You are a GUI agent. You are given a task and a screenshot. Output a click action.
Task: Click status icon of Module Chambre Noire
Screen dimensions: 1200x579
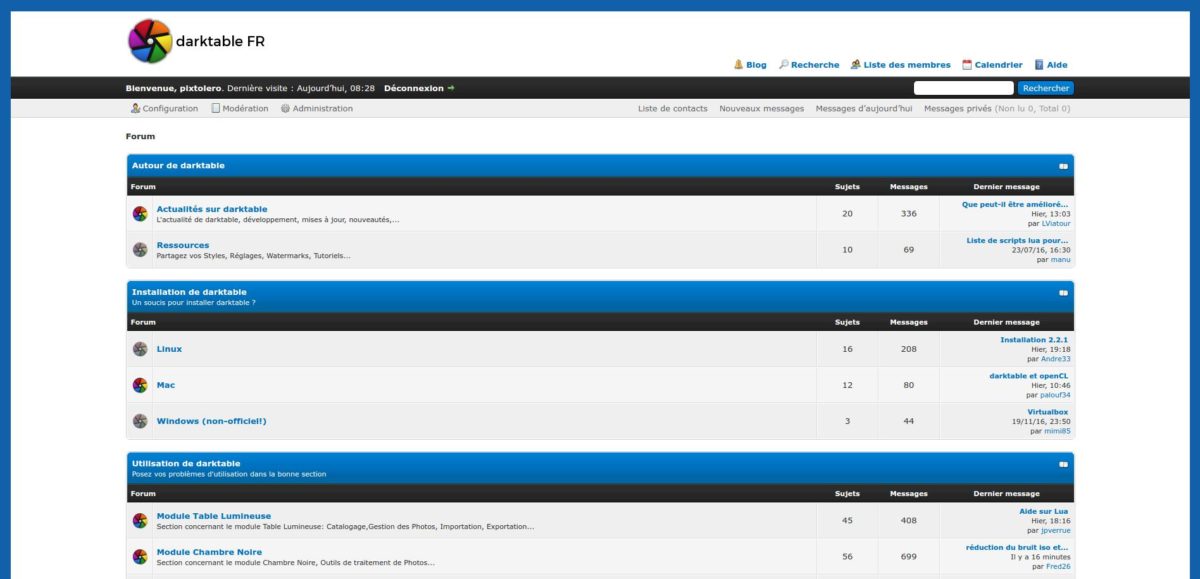140,556
